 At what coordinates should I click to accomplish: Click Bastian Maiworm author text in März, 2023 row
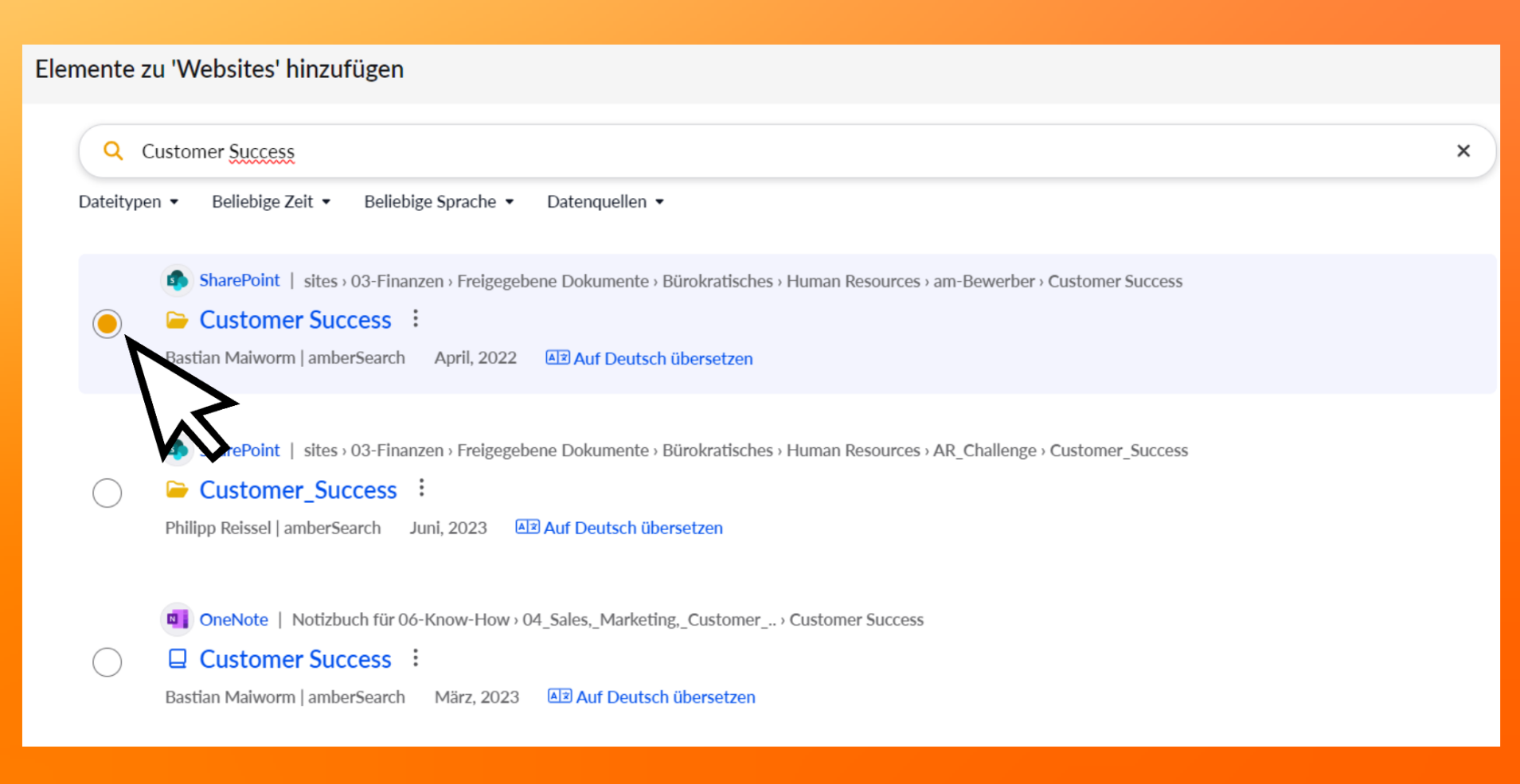click(230, 697)
